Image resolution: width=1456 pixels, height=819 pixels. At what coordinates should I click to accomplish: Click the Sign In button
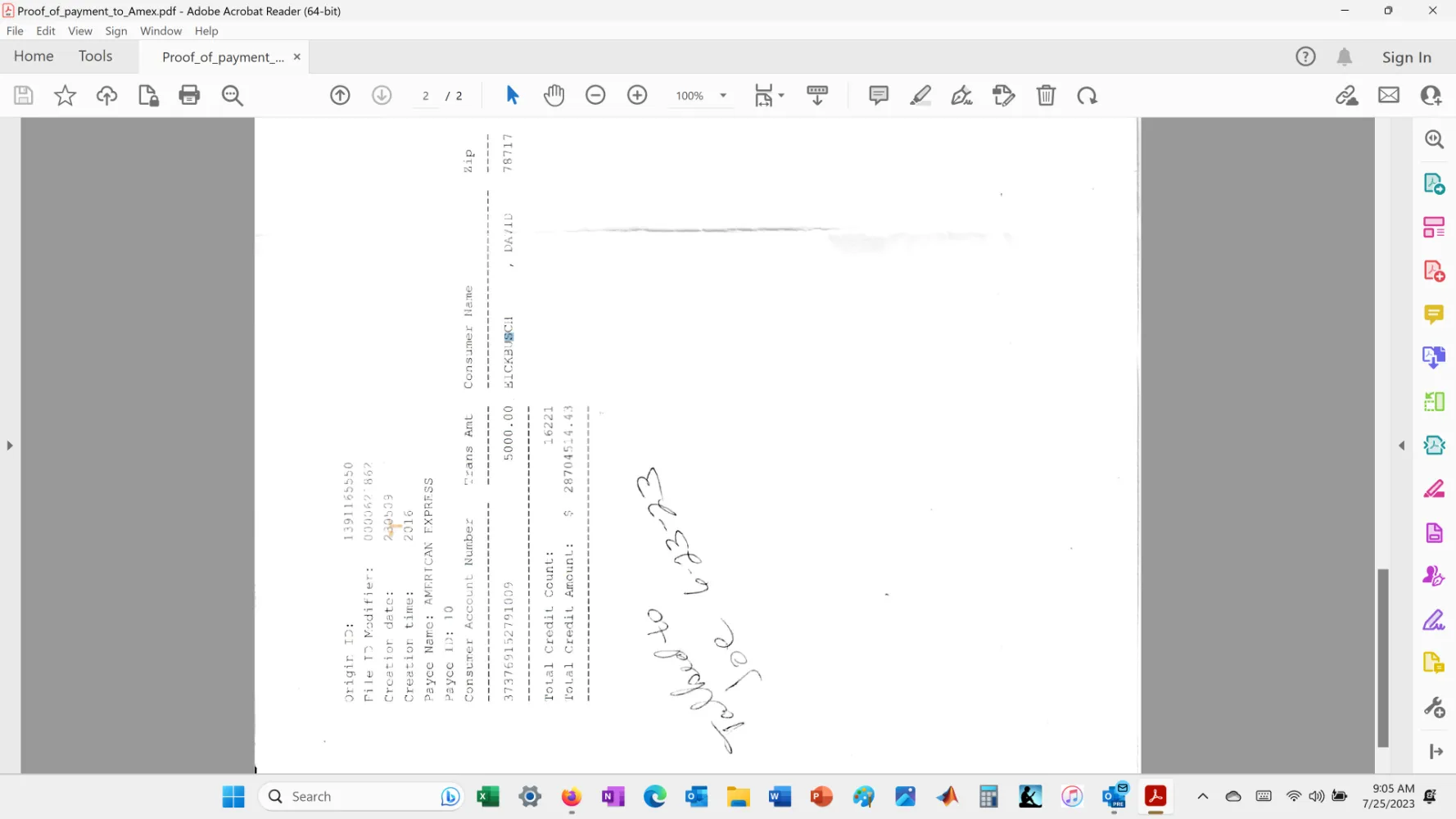click(x=1406, y=57)
